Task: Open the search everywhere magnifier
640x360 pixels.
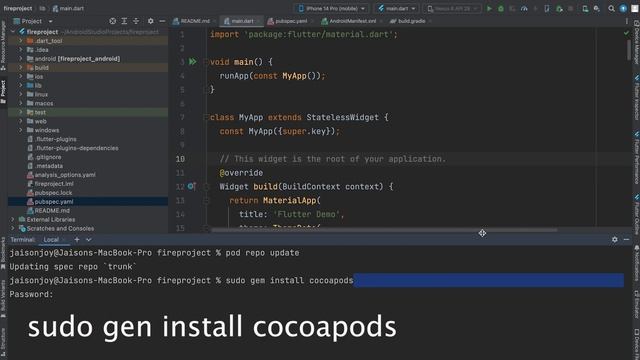Action: click(x=611, y=9)
